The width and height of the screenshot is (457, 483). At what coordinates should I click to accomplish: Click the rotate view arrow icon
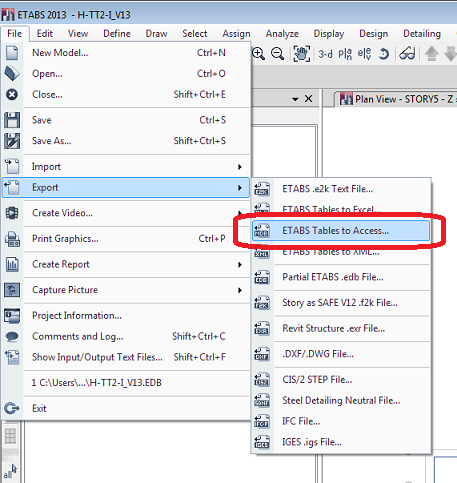384,54
